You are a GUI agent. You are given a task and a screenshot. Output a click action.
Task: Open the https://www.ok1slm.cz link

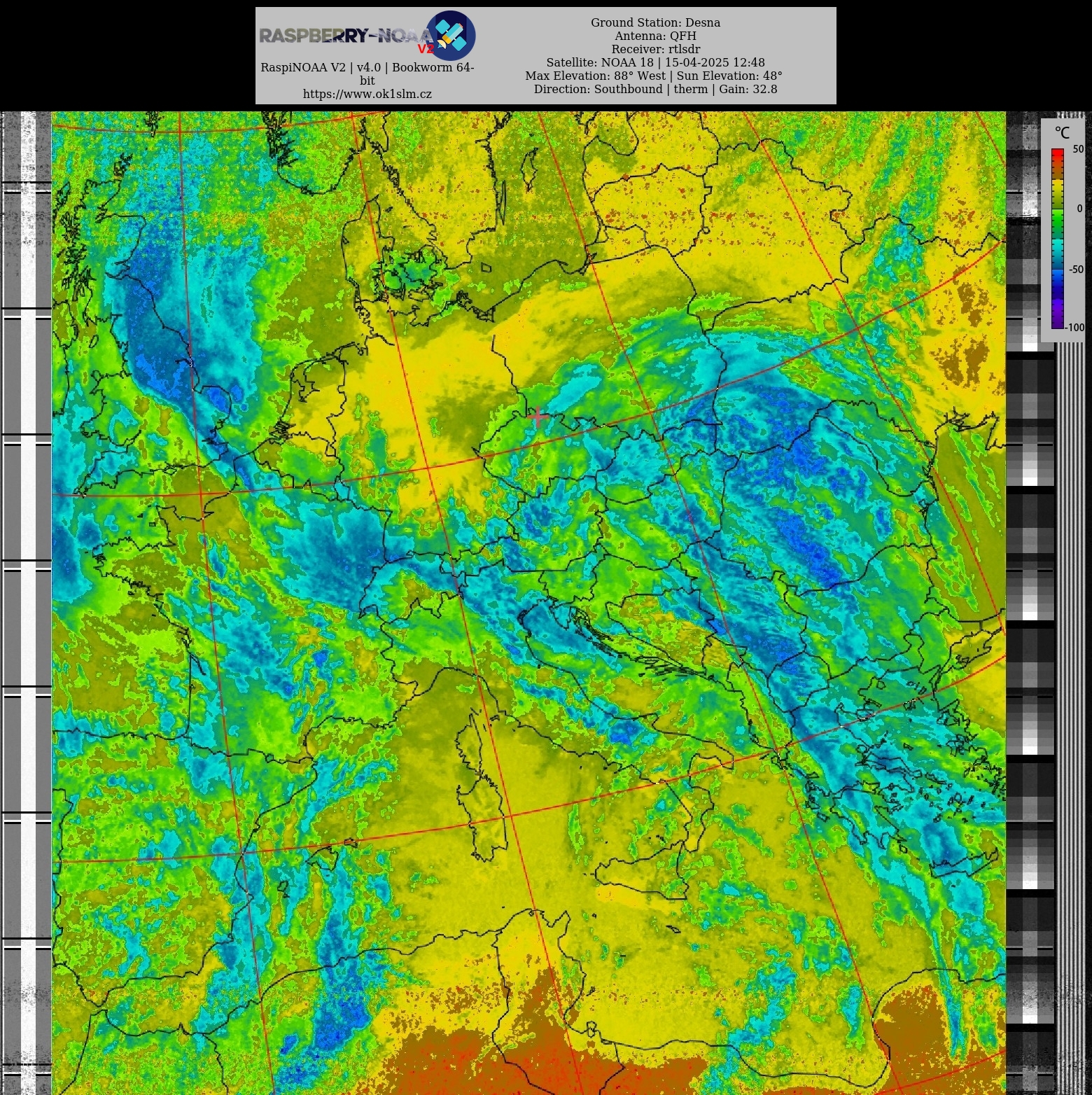tap(367, 94)
